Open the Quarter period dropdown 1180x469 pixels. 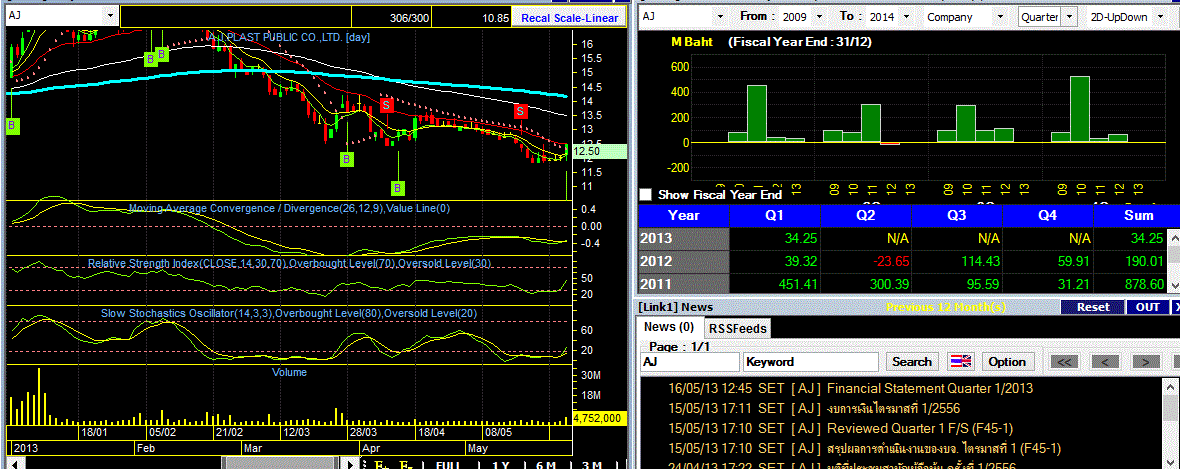1071,17
